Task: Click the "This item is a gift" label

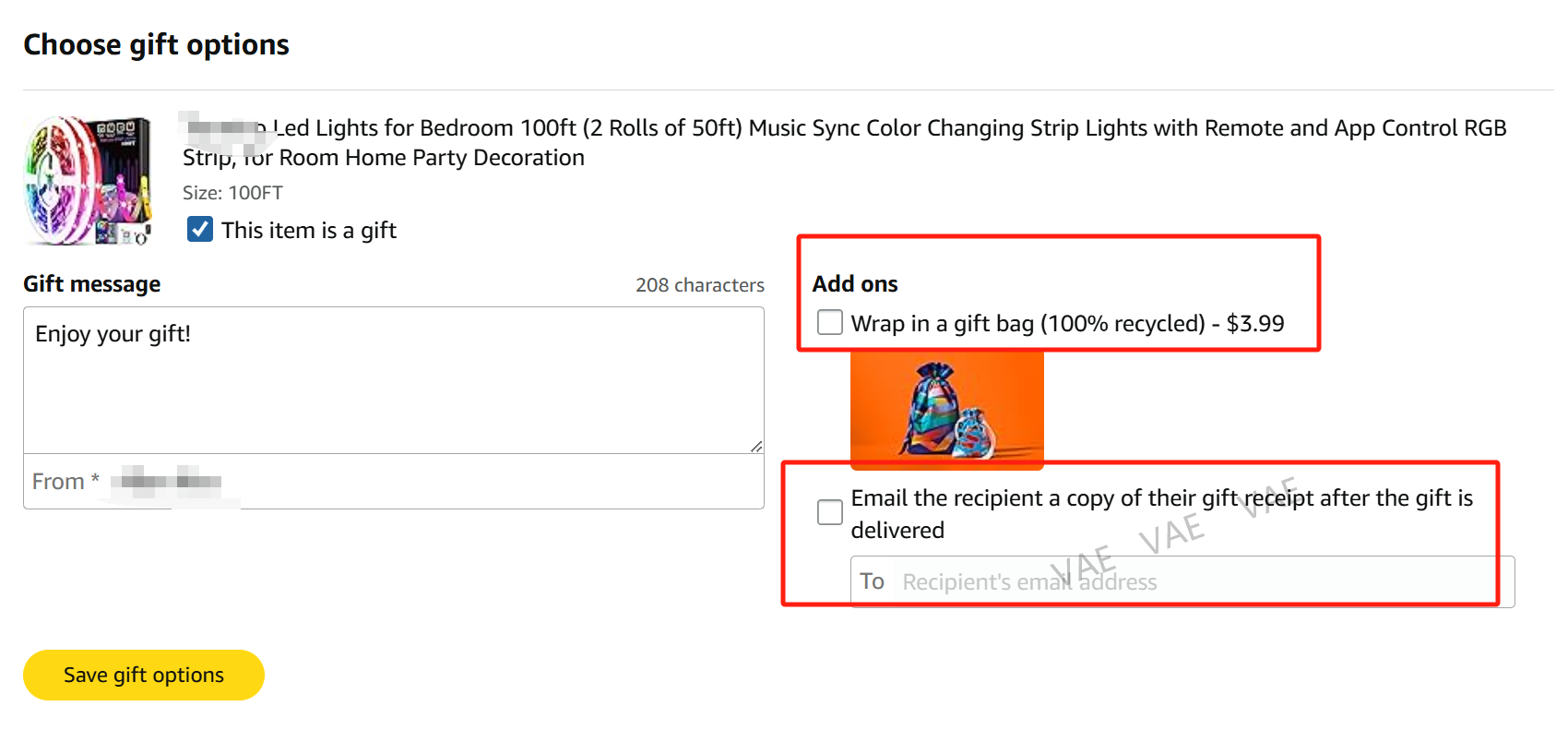Action: click(309, 230)
